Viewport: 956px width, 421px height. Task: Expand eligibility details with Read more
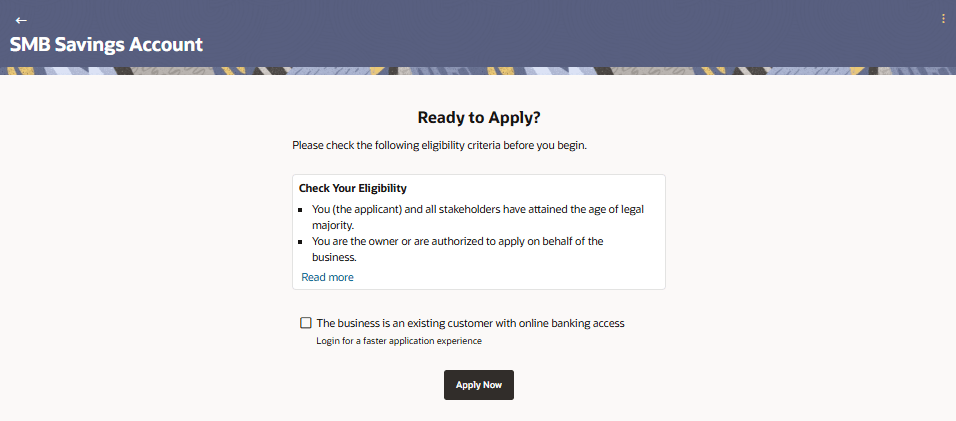pos(327,277)
